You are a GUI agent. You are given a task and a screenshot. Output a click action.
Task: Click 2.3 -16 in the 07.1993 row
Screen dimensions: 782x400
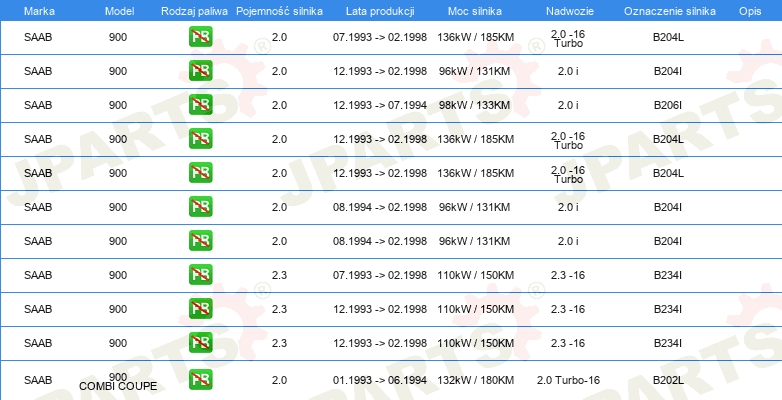(x=568, y=275)
